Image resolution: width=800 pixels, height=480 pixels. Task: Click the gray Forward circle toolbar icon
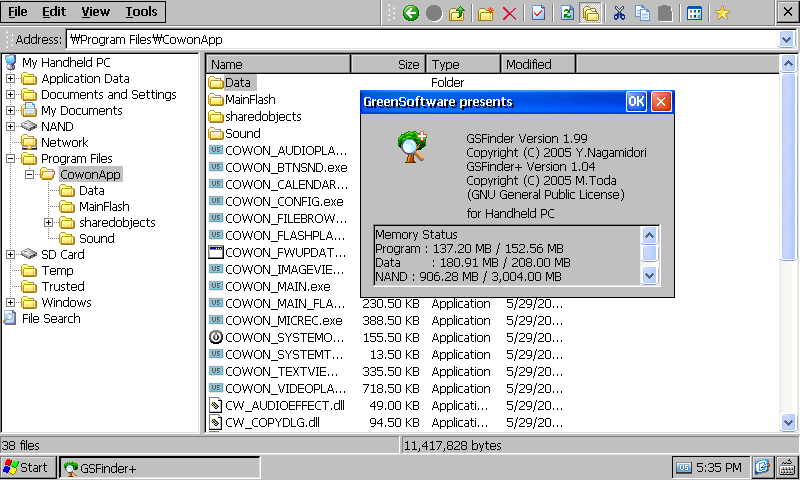pos(434,13)
